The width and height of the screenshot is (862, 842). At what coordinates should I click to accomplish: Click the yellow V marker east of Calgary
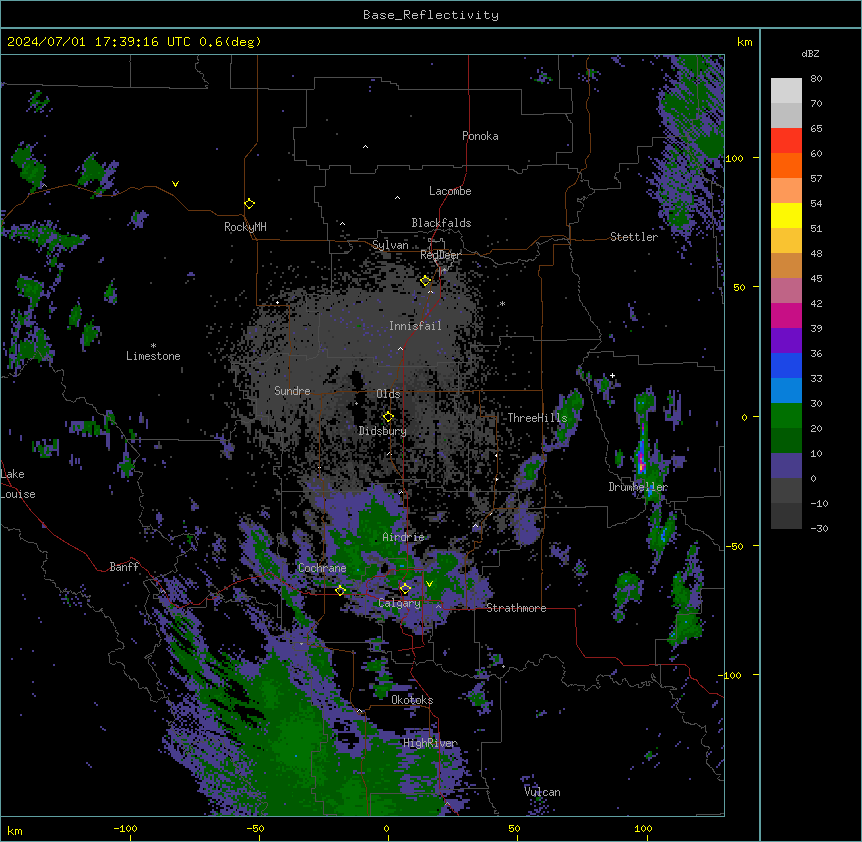tap(429, 584)
